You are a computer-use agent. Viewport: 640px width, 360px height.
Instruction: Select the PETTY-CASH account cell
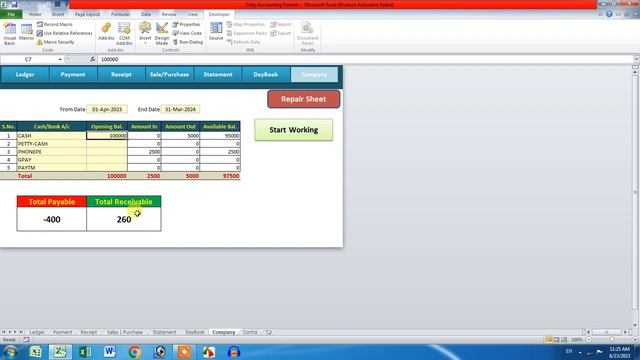51,144
